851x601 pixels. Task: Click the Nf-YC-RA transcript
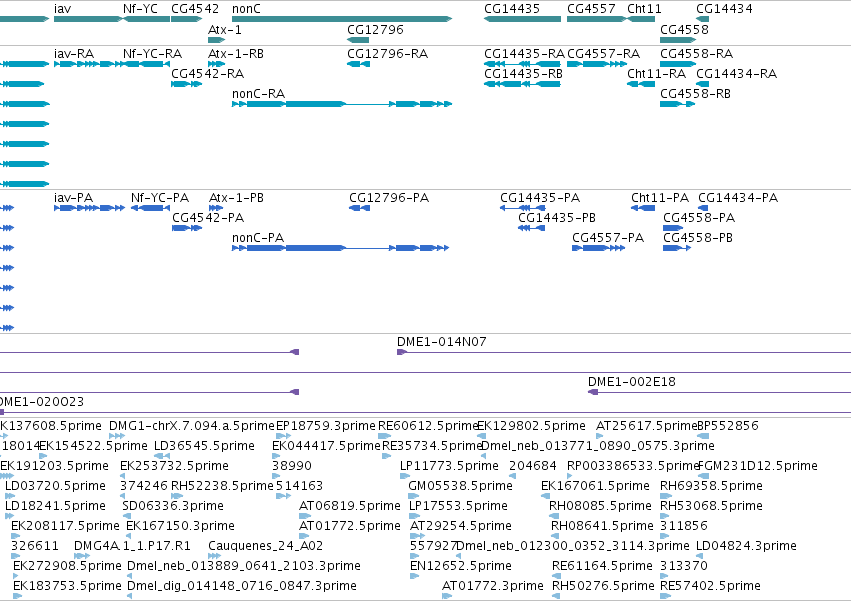point(147,64)
